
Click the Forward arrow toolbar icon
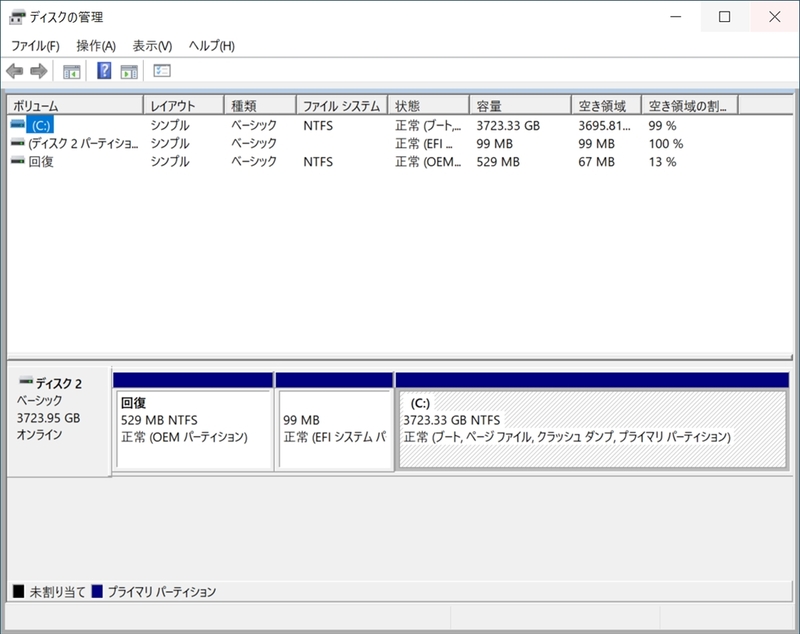[39, 71]
